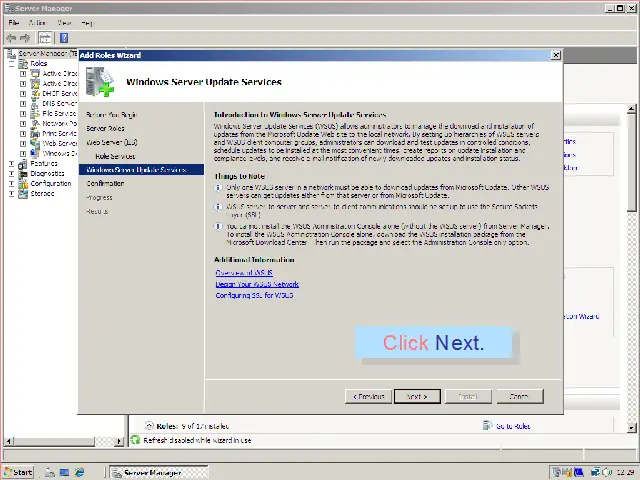Open the Overview of WSUS link

pos(244,273)
